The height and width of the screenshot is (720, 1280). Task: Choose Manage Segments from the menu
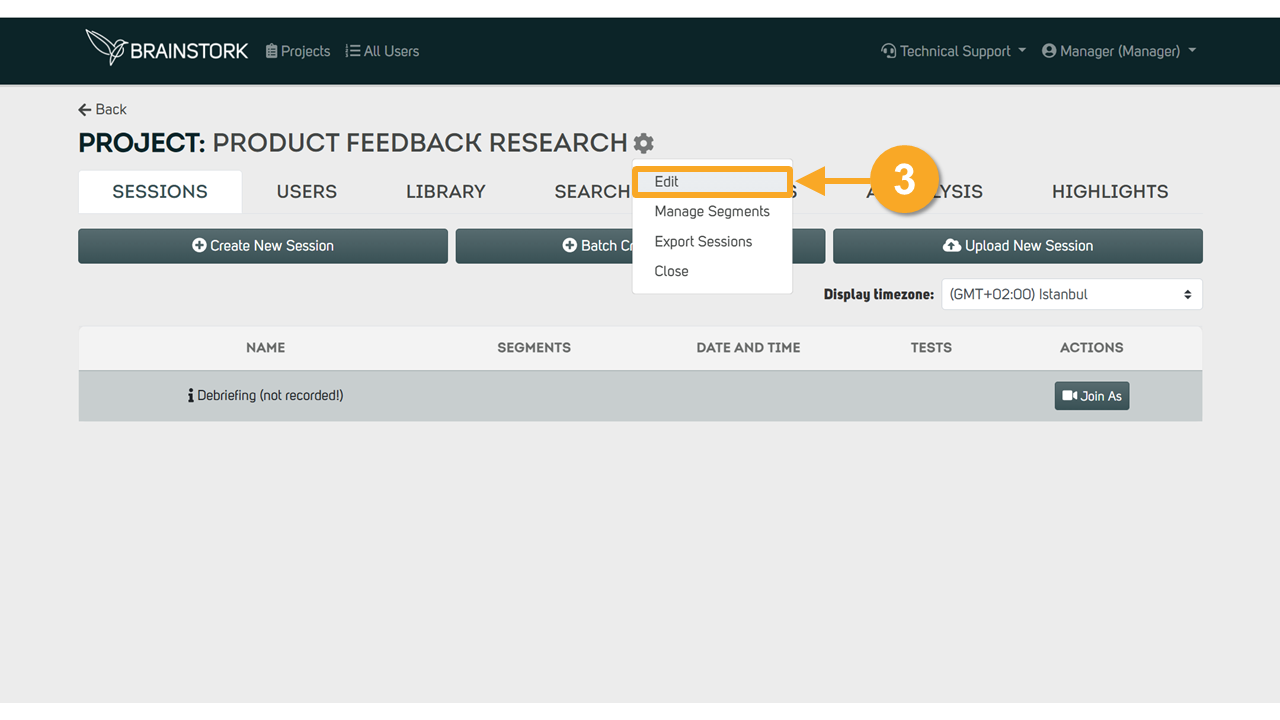pyautogui.click(x=712, y=212)
